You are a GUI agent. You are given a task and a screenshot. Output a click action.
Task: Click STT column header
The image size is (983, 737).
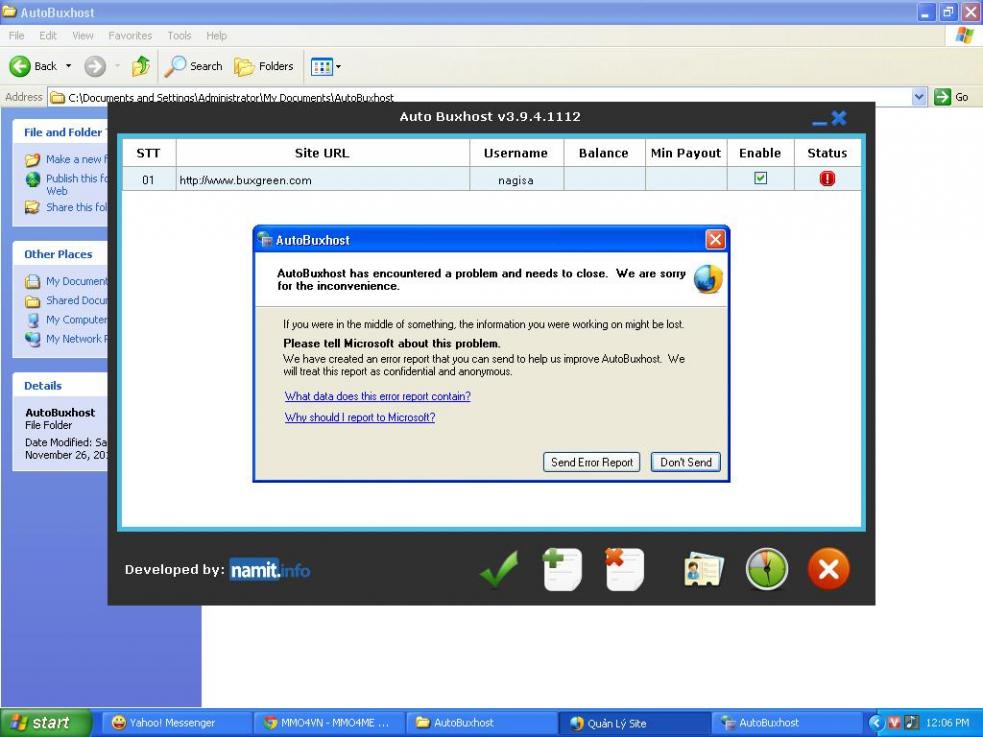[149, 153]
